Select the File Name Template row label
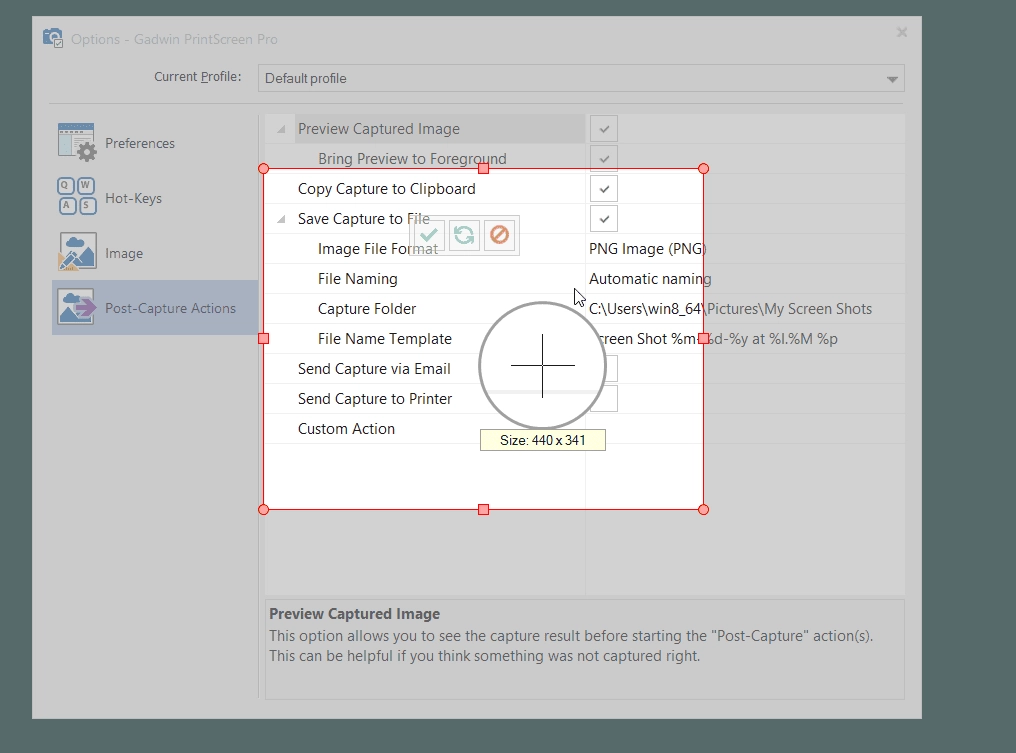1016x753 pixels. 385,339
